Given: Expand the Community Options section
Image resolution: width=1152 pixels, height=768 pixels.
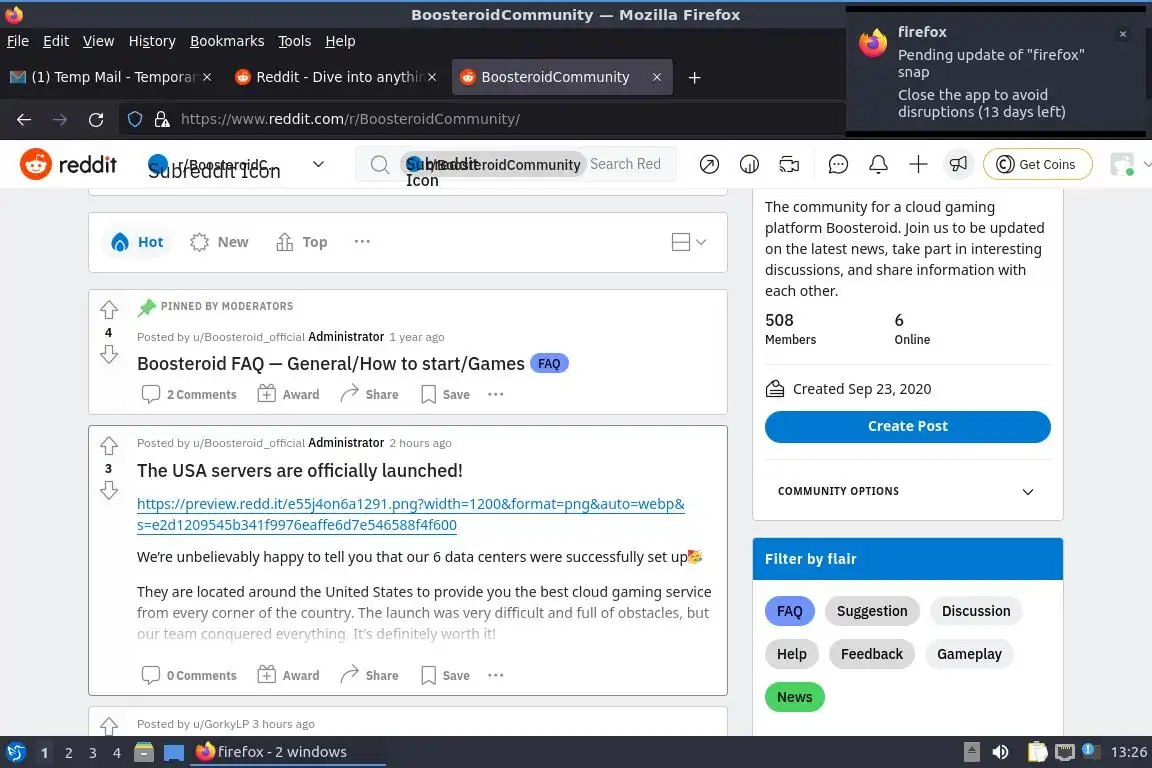Looking at the screenshot, I should tap(907, 491).
